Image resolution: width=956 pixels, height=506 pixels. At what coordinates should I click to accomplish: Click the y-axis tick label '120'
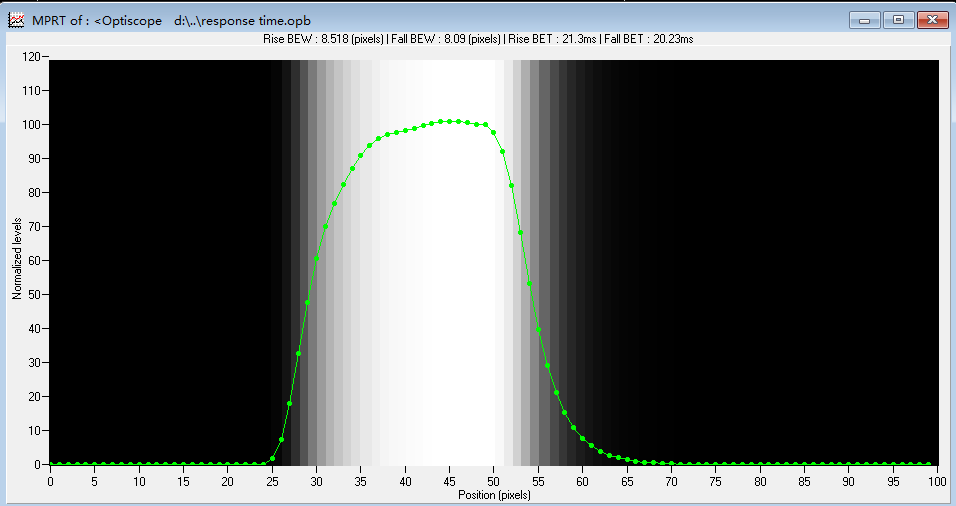click(30, 57)
